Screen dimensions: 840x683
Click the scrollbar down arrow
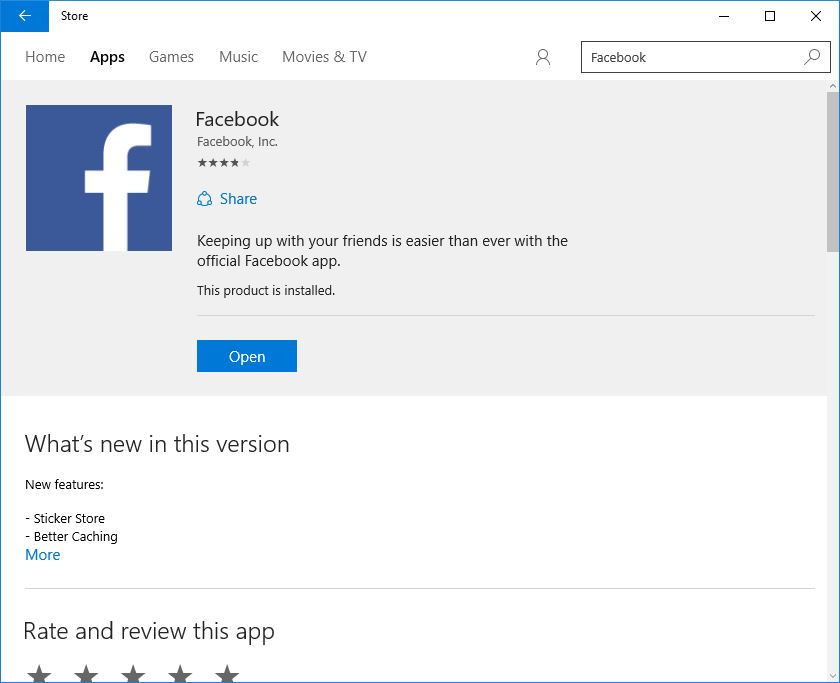pyautogui.click(x=833, y=676)
